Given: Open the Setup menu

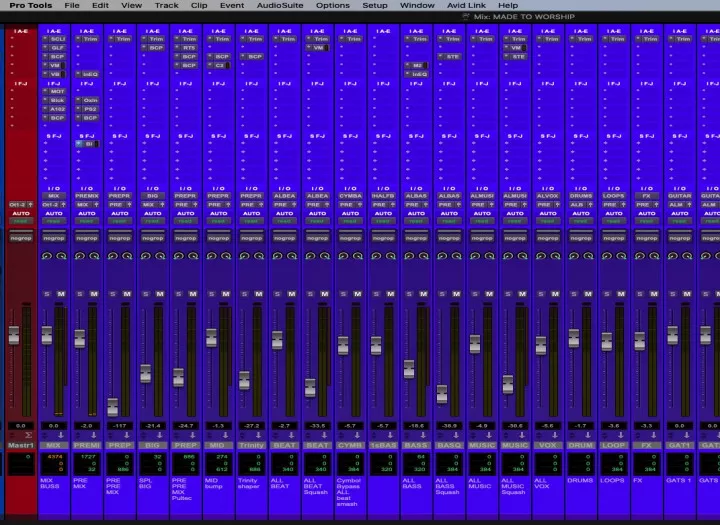Looking at the screenshot, I should coord(375,6).
